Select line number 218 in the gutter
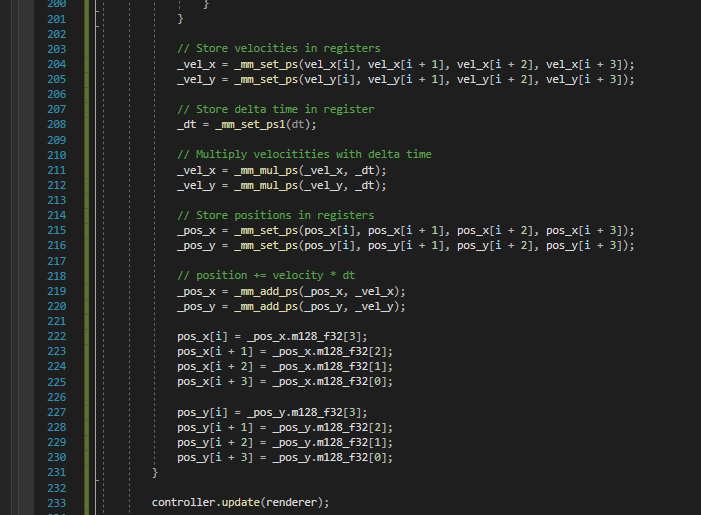 click(57, 276)
